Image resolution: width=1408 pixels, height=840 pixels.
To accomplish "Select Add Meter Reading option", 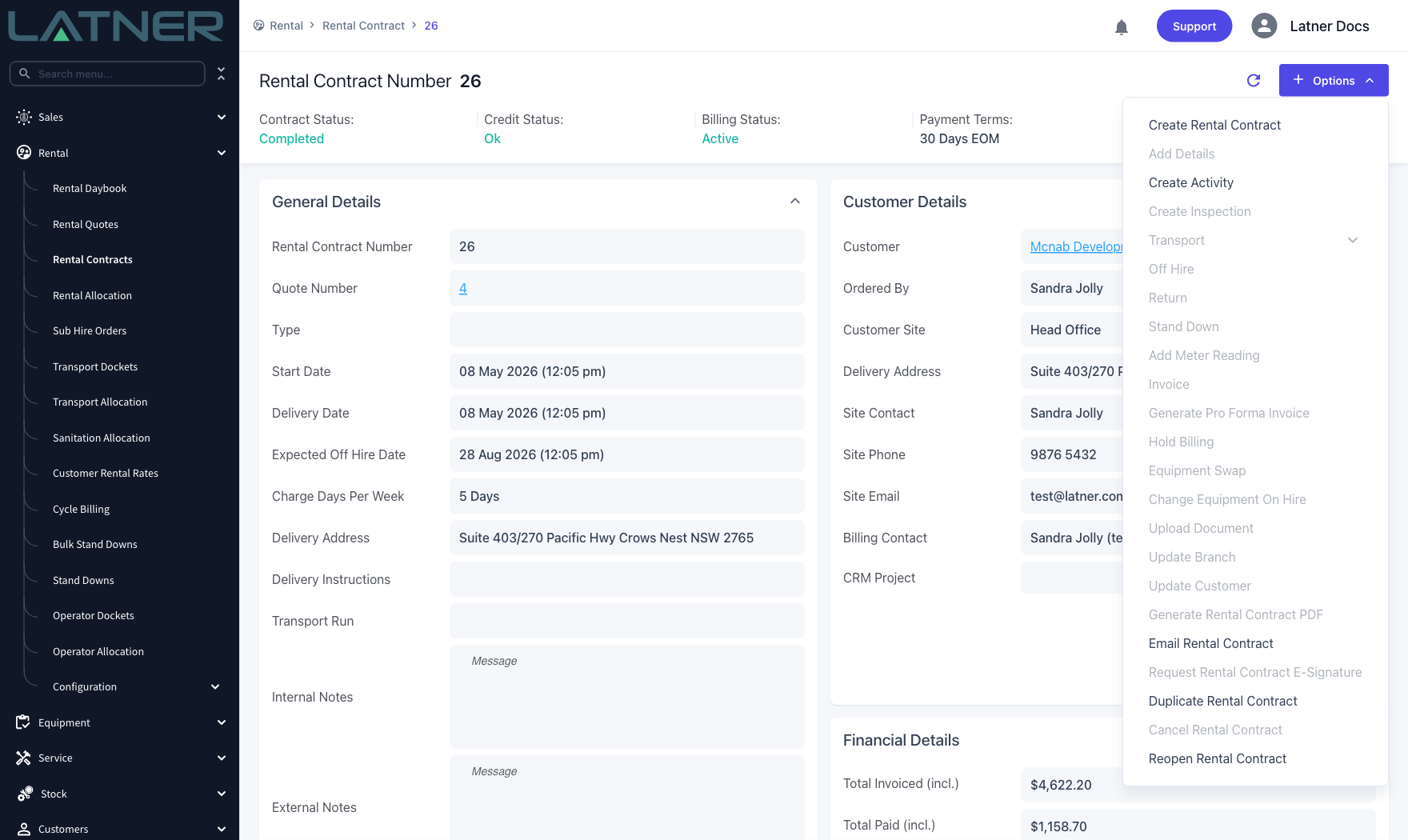I will (1204, 355).
